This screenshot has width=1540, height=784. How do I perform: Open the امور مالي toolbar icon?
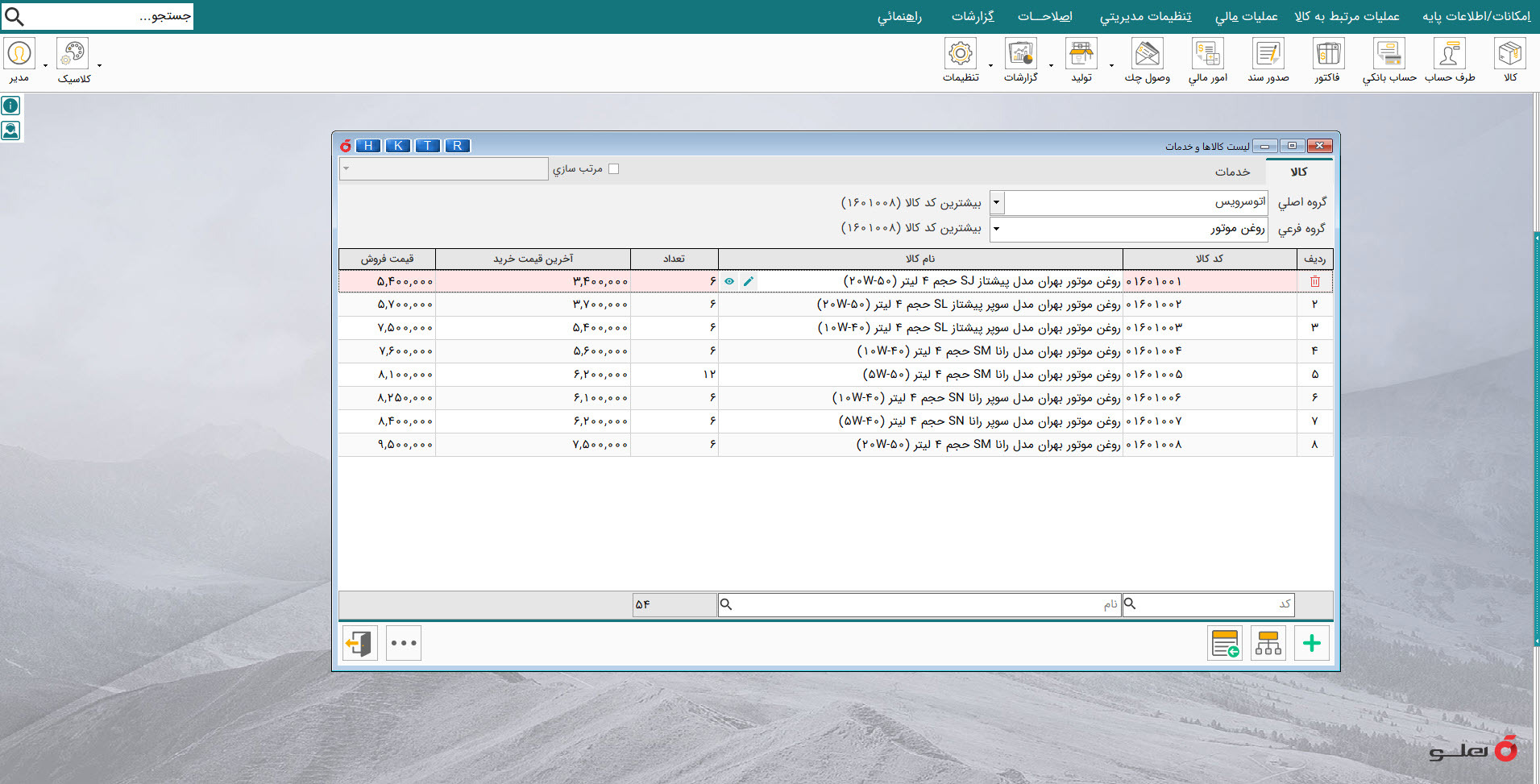click(1208, 54)
